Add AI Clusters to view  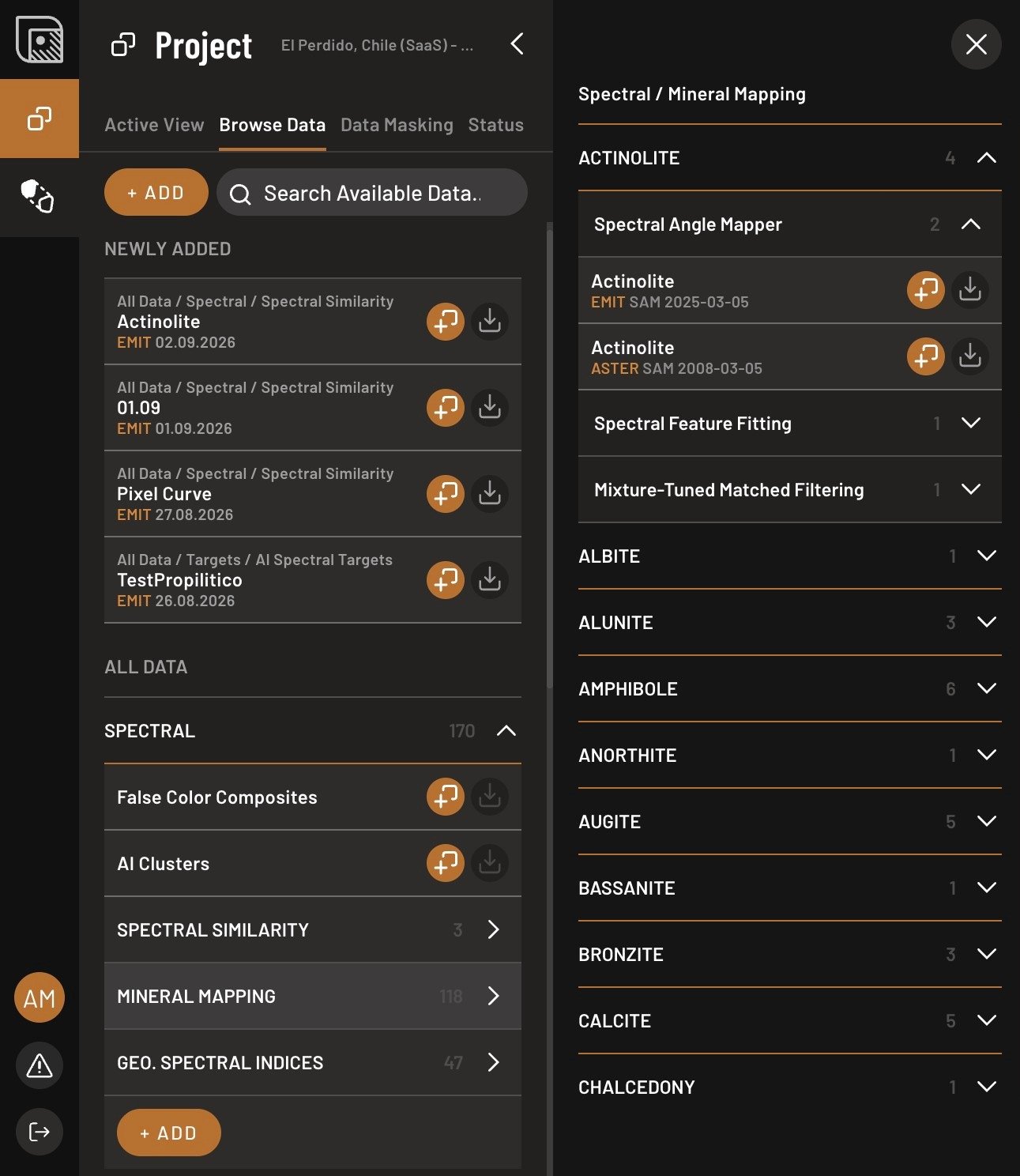(446, 863)
